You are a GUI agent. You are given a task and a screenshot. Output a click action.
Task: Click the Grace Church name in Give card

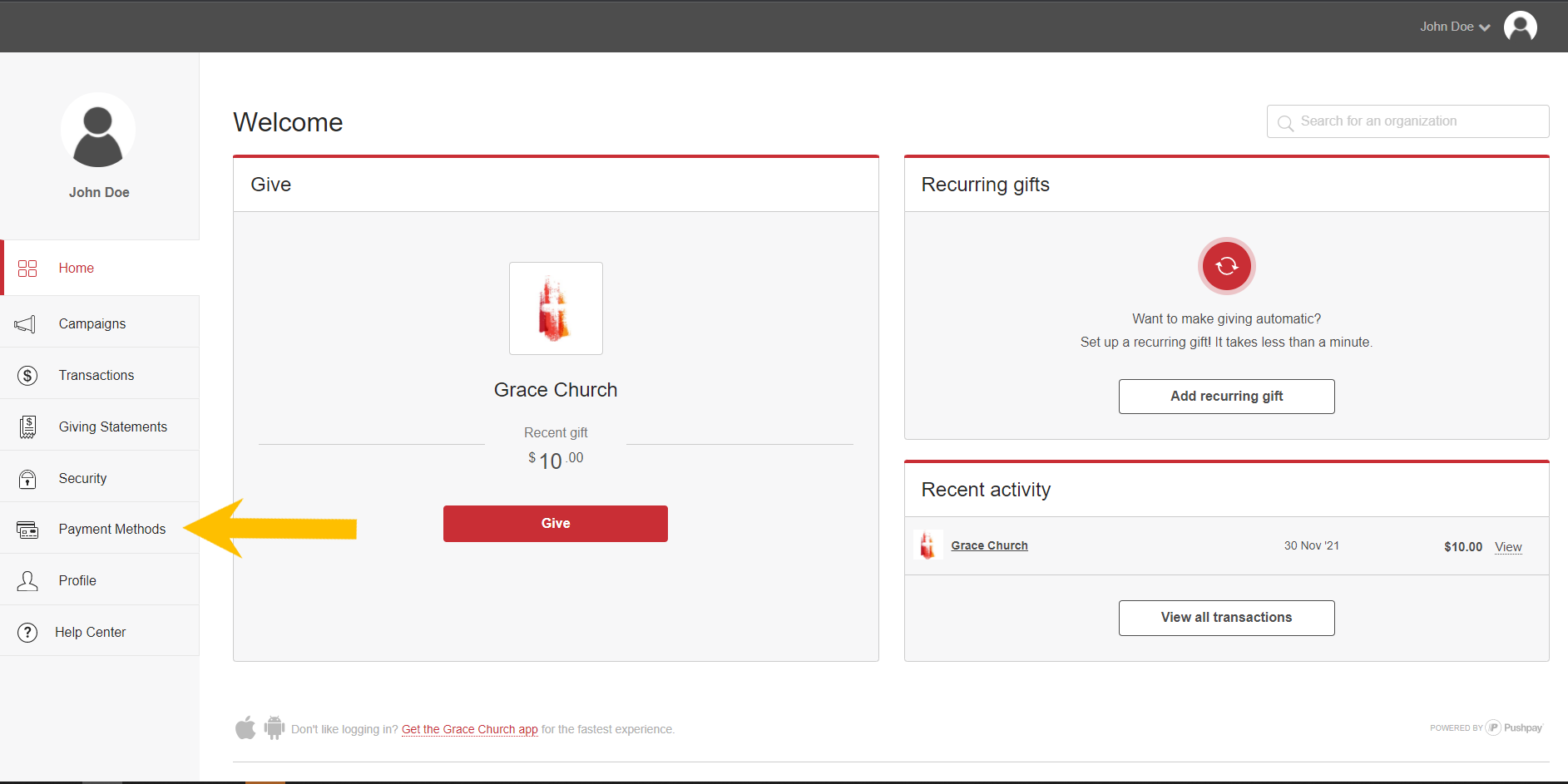(x=556, y=390)
